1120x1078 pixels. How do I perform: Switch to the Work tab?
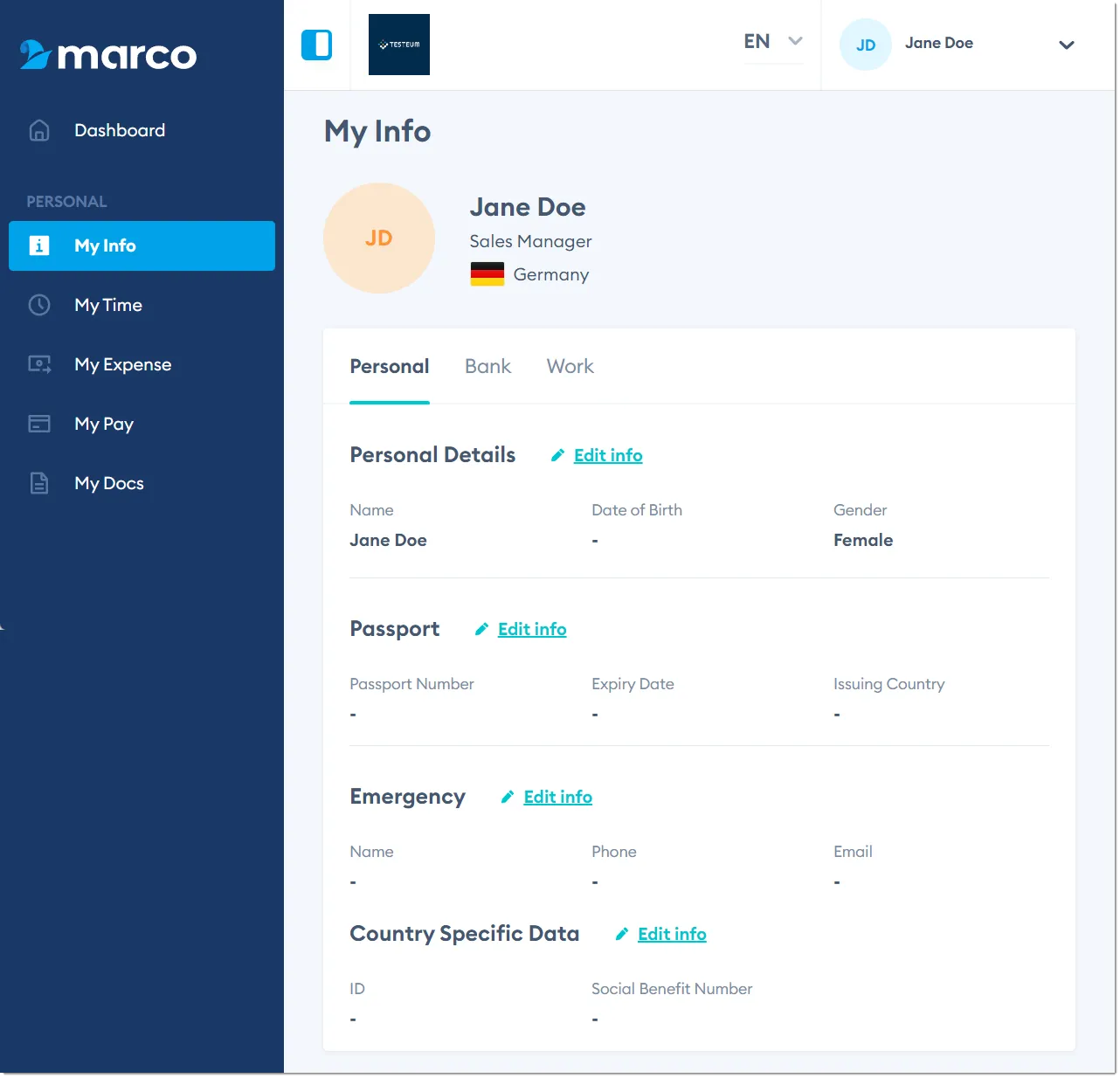click(x=570, y=367)
